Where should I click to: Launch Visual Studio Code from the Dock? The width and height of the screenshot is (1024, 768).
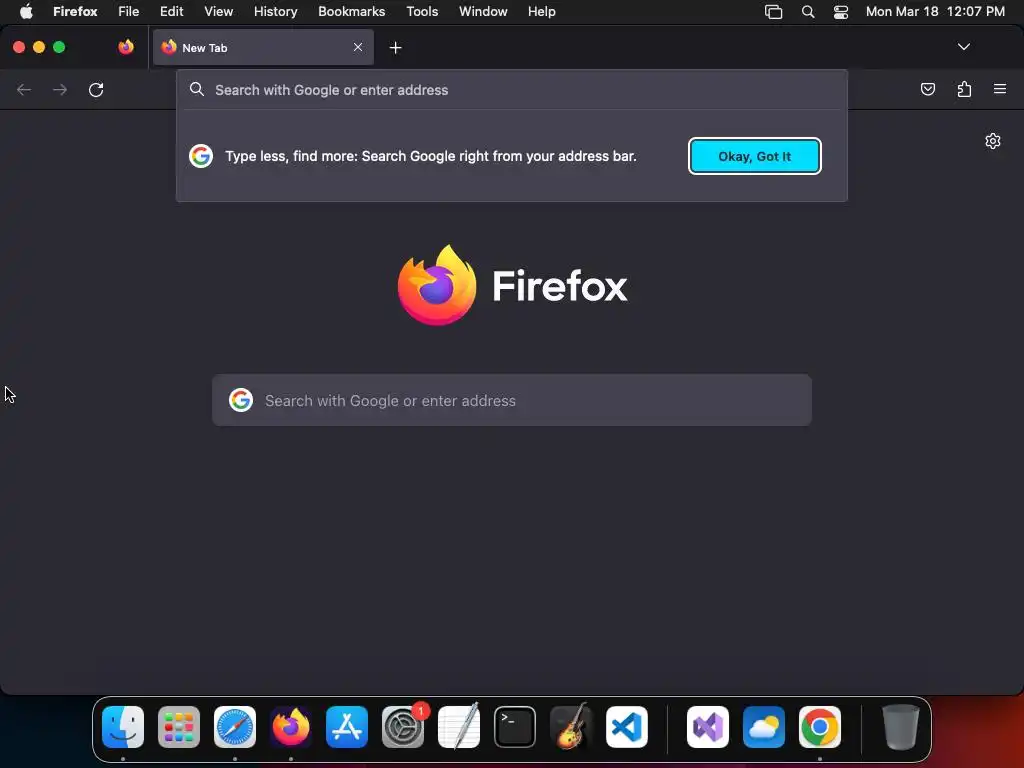(627, 727)
